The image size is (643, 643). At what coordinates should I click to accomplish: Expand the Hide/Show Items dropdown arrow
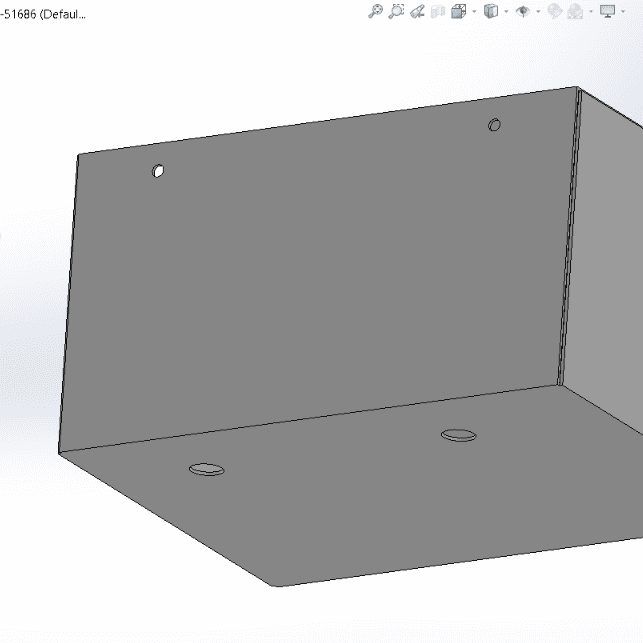tap(537, 12)
